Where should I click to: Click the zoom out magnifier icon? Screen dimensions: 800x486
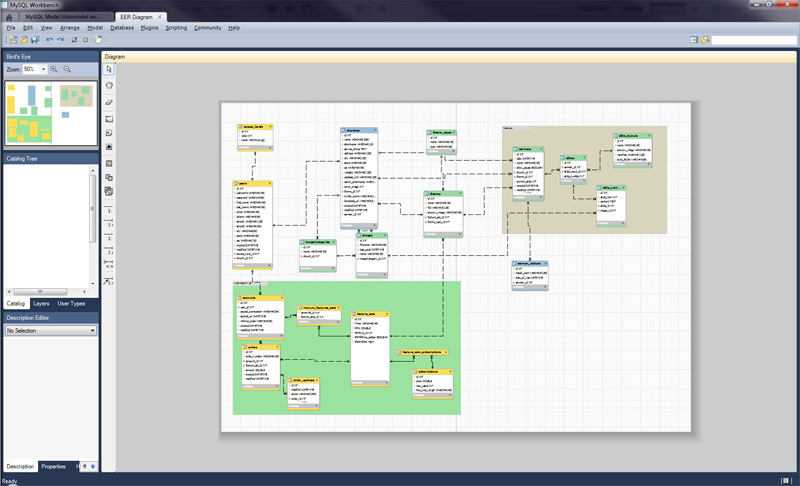click(x=67, y=70)
